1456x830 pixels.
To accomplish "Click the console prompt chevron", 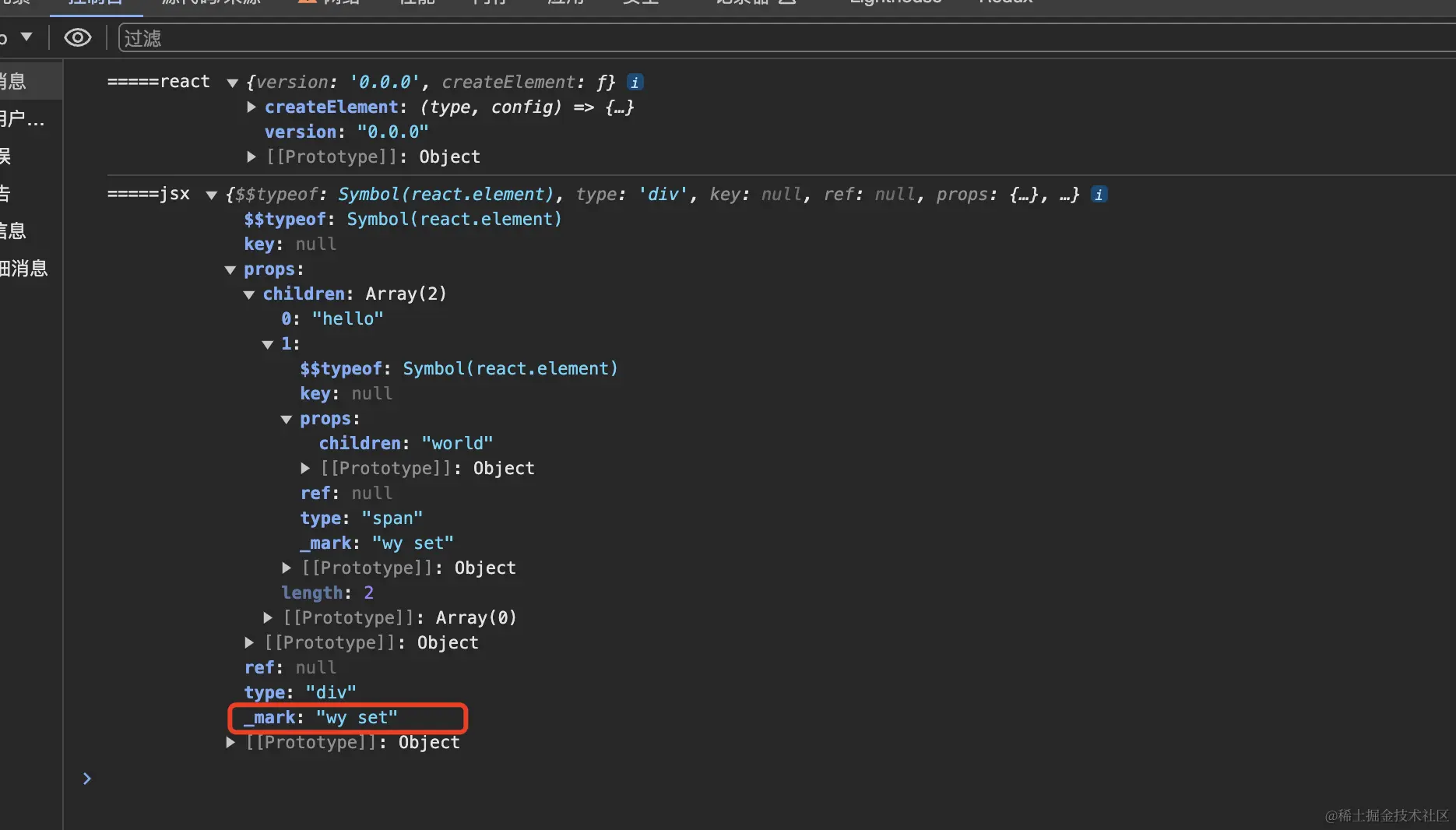I will pyautogui.click(x=87, y=779).
